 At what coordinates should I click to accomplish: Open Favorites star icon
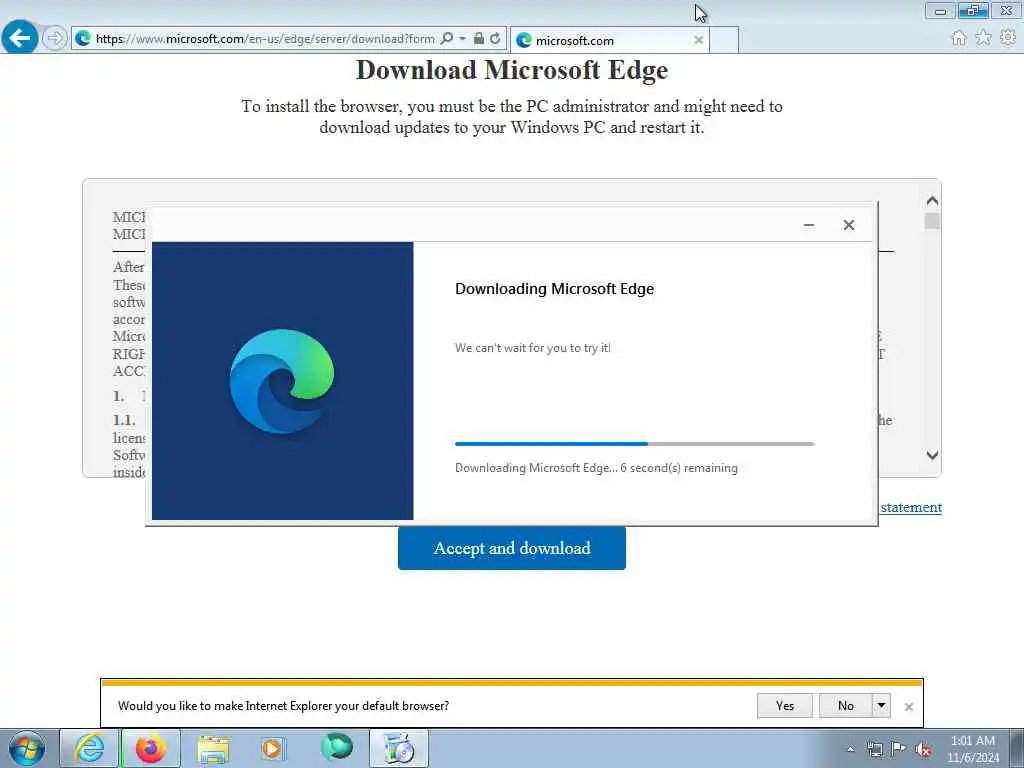(983, 39)
